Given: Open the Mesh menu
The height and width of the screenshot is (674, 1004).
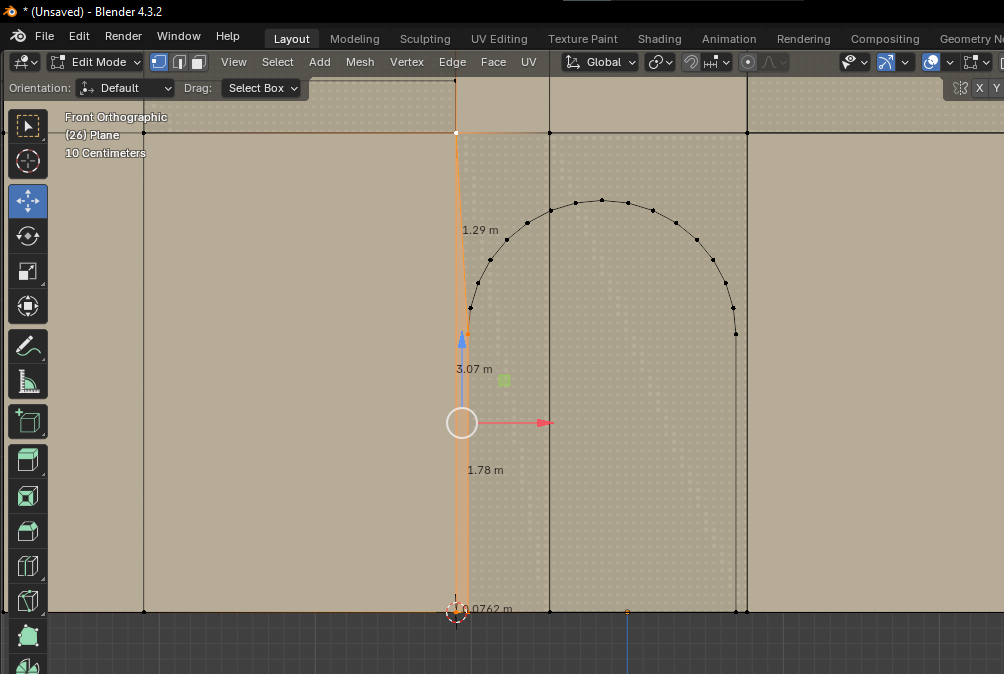Looking at the screenshot, I should [360, 62].
